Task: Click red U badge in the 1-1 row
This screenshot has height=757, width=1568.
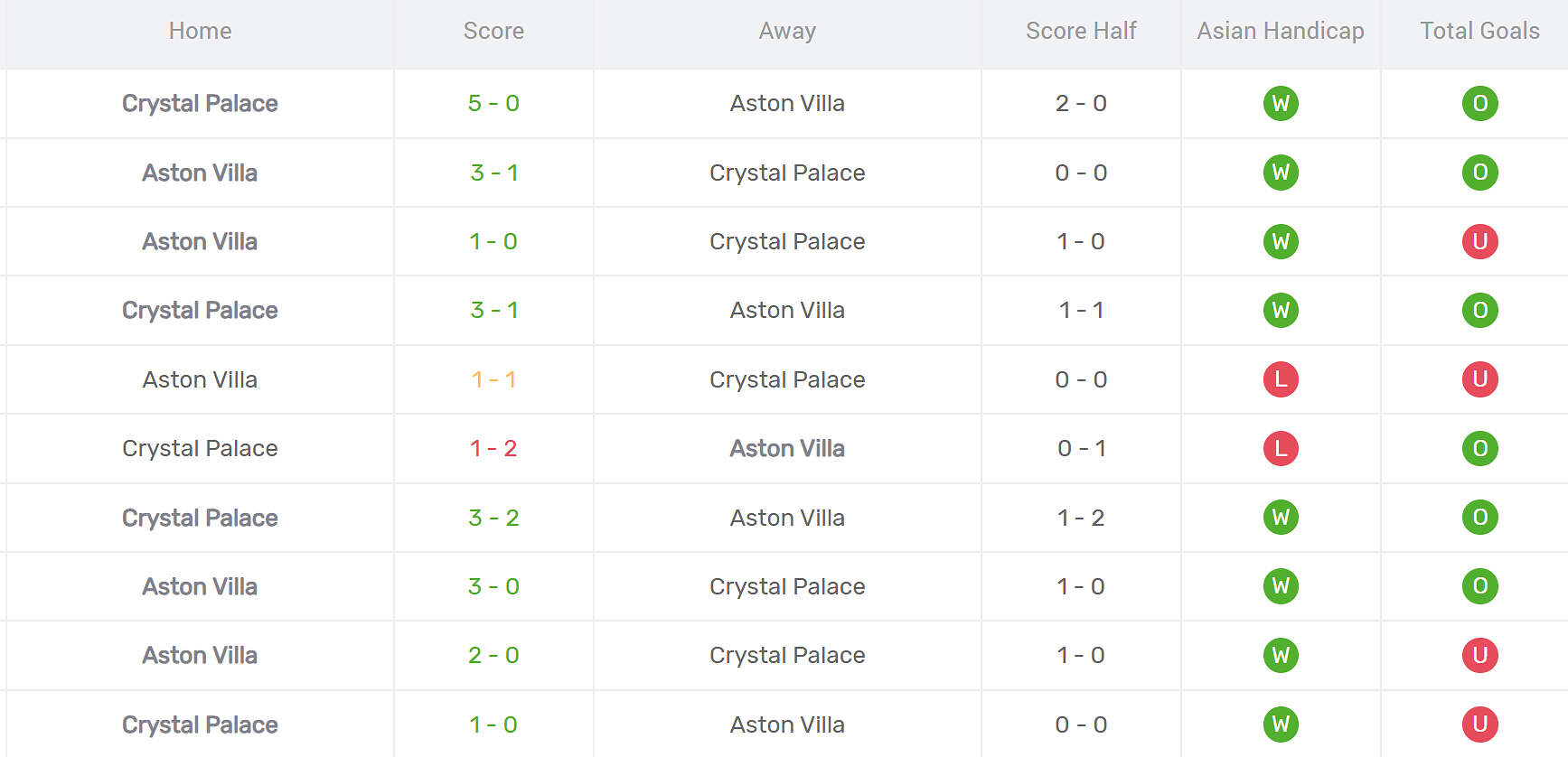Action: [1479, 379]
